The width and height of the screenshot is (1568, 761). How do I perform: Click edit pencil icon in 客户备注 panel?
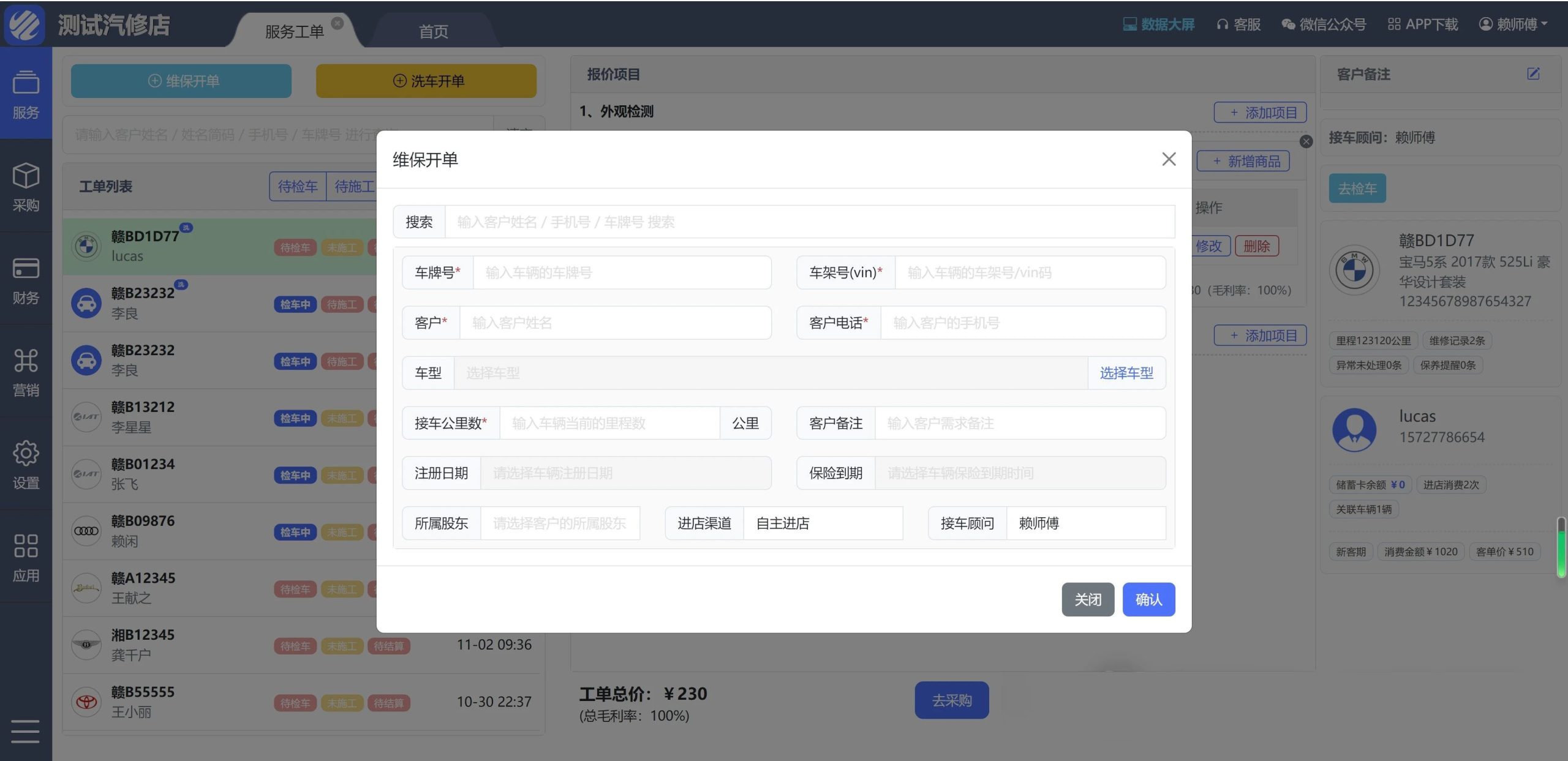(x=1533, y=74)
